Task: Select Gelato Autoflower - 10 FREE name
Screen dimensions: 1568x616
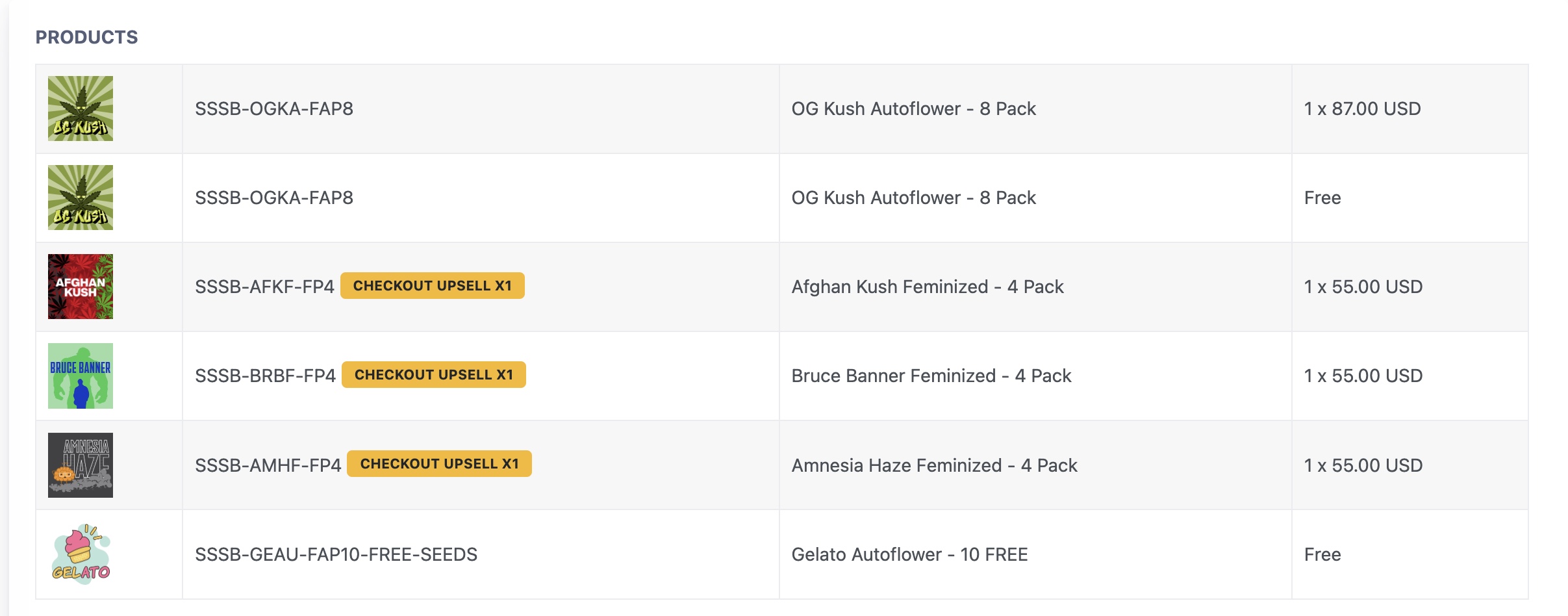Action: tap(909, 554)
